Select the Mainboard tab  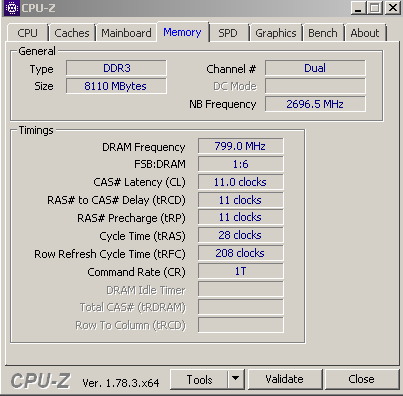(x=126, y=33)
